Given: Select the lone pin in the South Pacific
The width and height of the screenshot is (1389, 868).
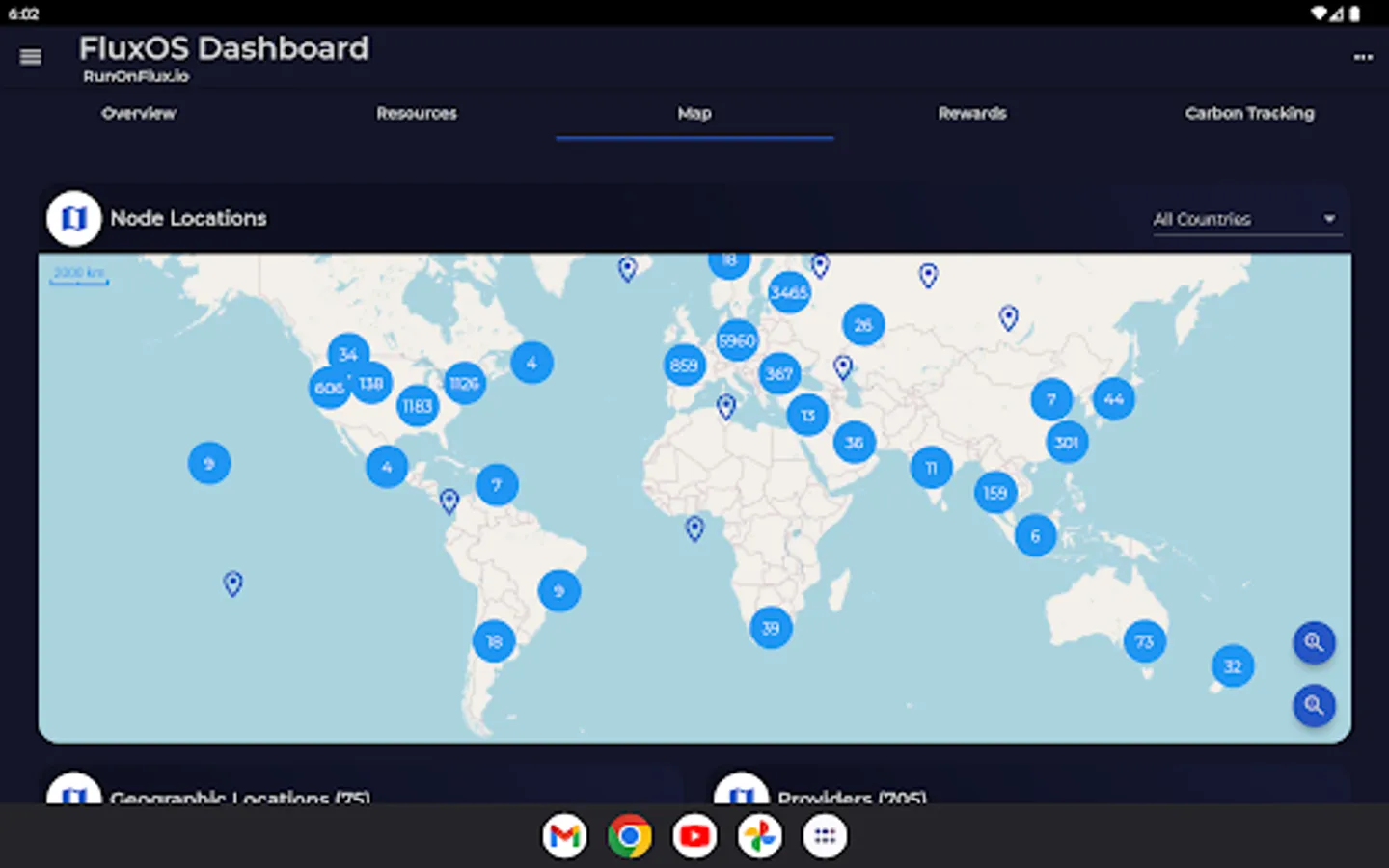Looking at the screenshot, I should [232, 583].
